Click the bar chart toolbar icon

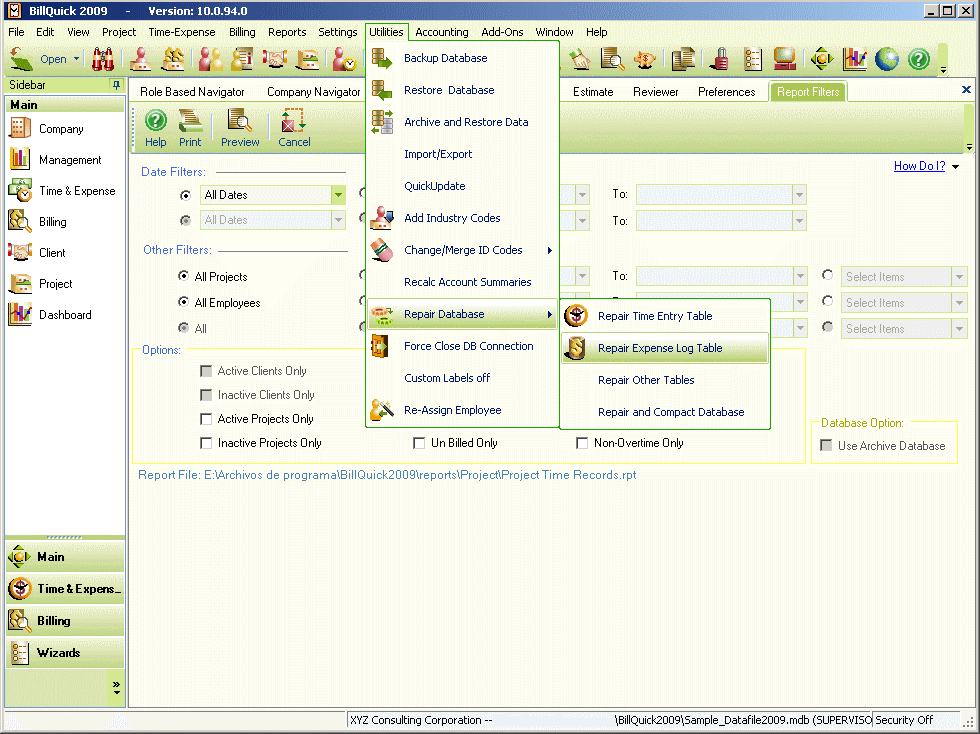[x=854, y=59]
